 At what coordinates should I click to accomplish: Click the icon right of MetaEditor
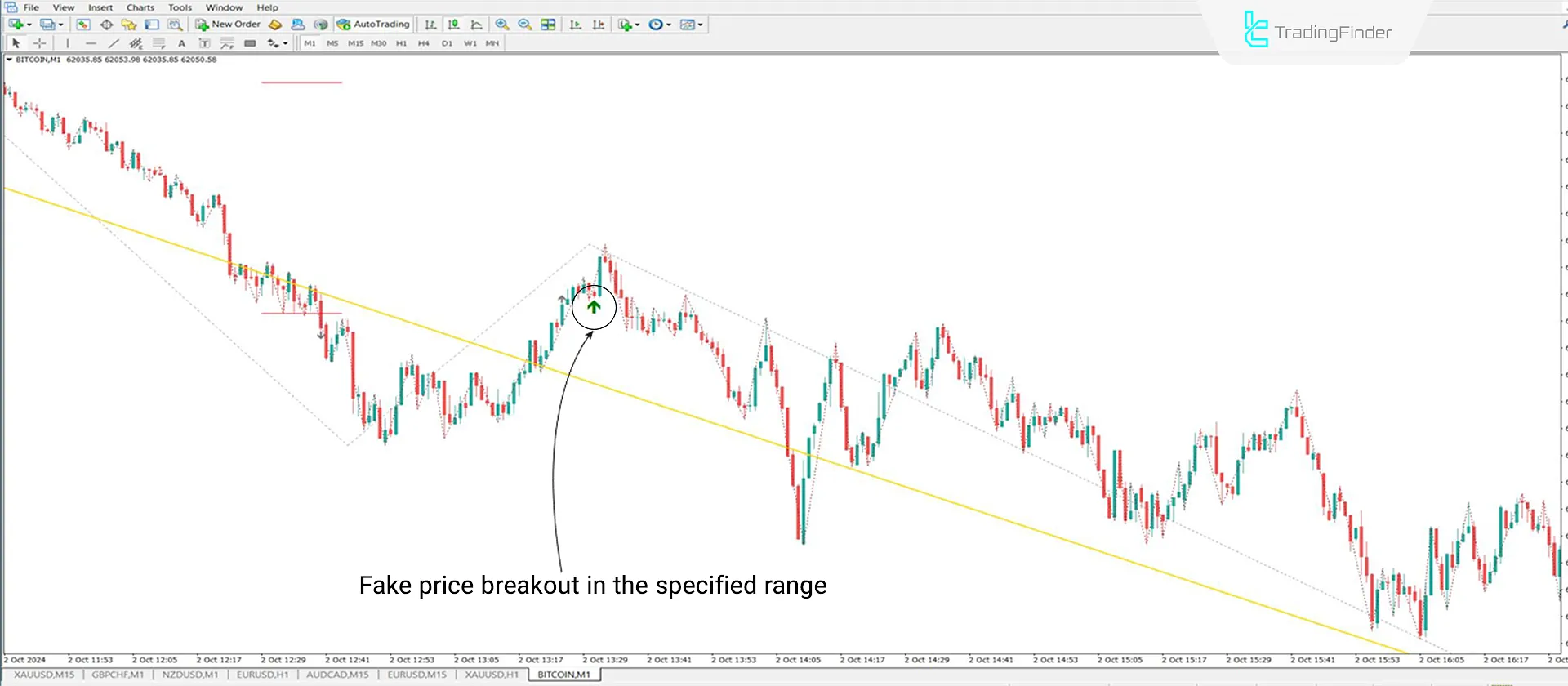coord(298,24)
